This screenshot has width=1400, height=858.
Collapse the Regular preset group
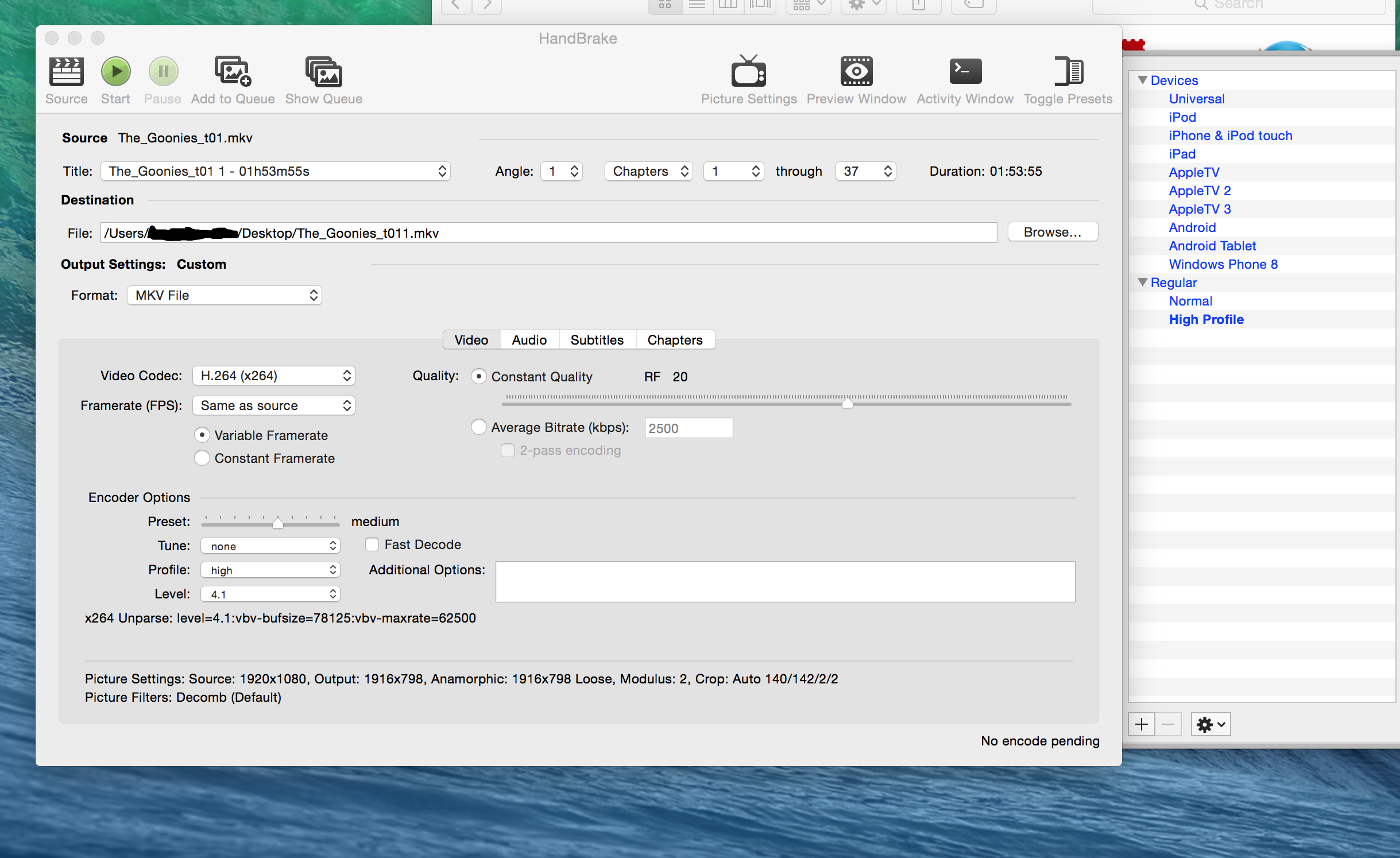1143,282
